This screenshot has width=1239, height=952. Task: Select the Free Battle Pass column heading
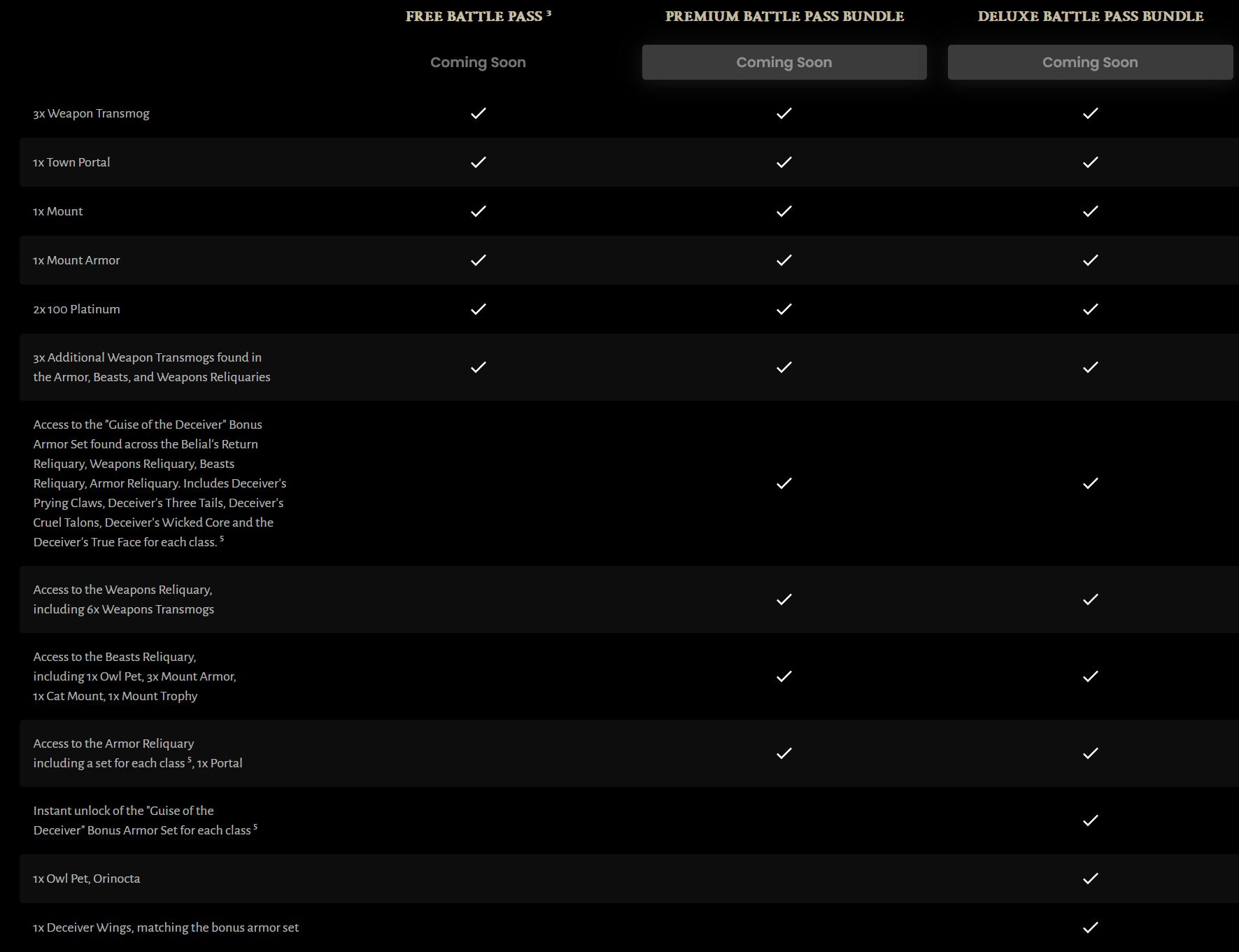click(479, 16)
